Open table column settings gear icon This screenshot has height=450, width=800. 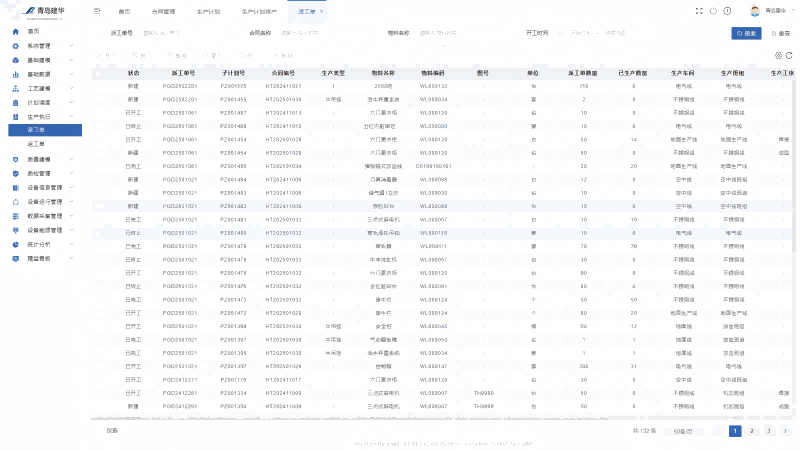[x=776, y=55]
